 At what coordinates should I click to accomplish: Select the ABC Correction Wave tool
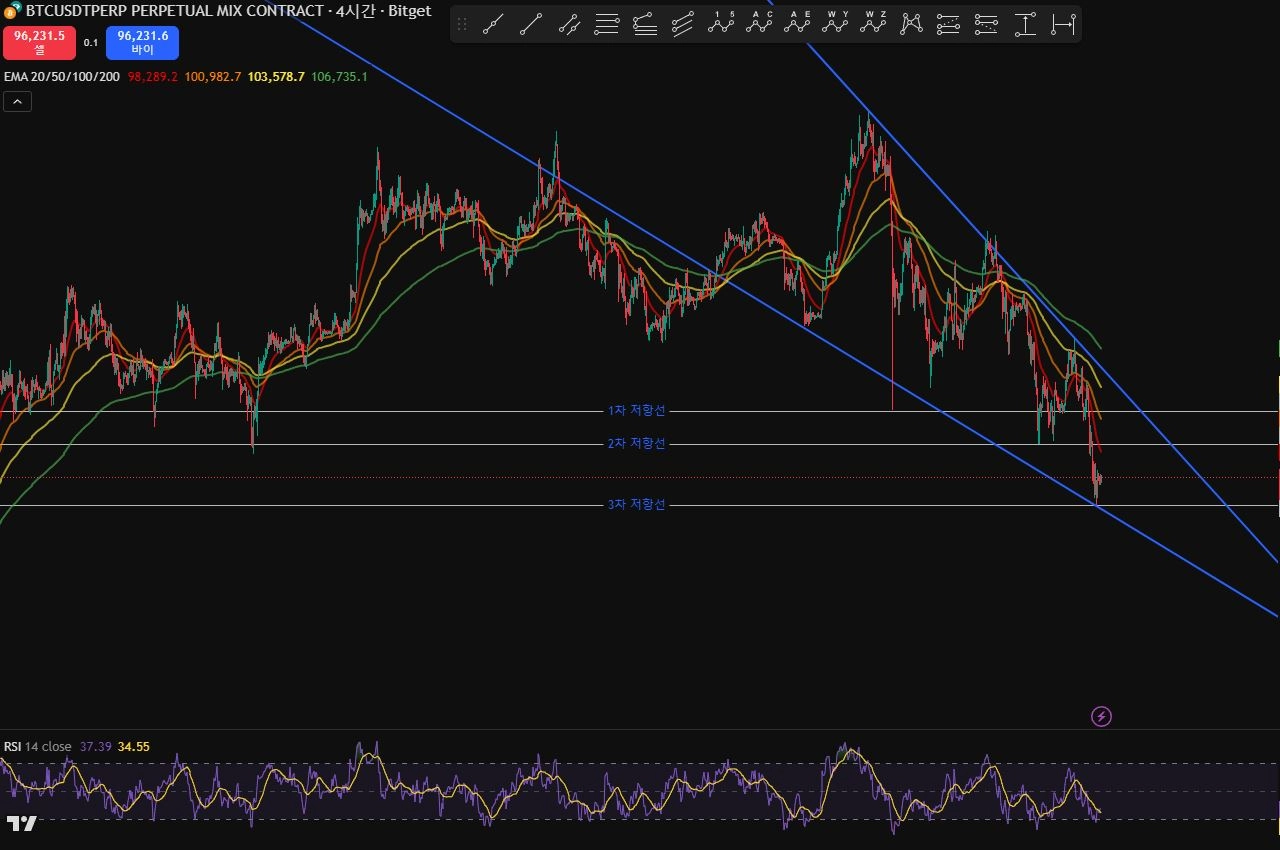(x=759, y=24)
